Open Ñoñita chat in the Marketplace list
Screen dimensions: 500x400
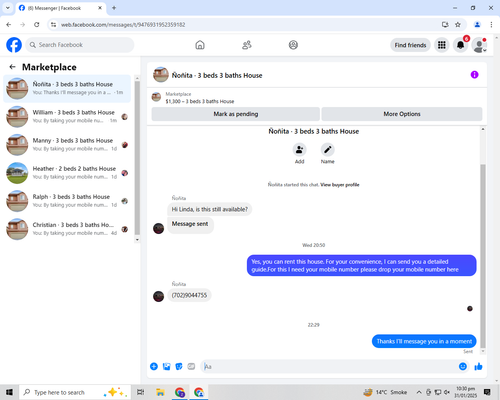[67, 89]
